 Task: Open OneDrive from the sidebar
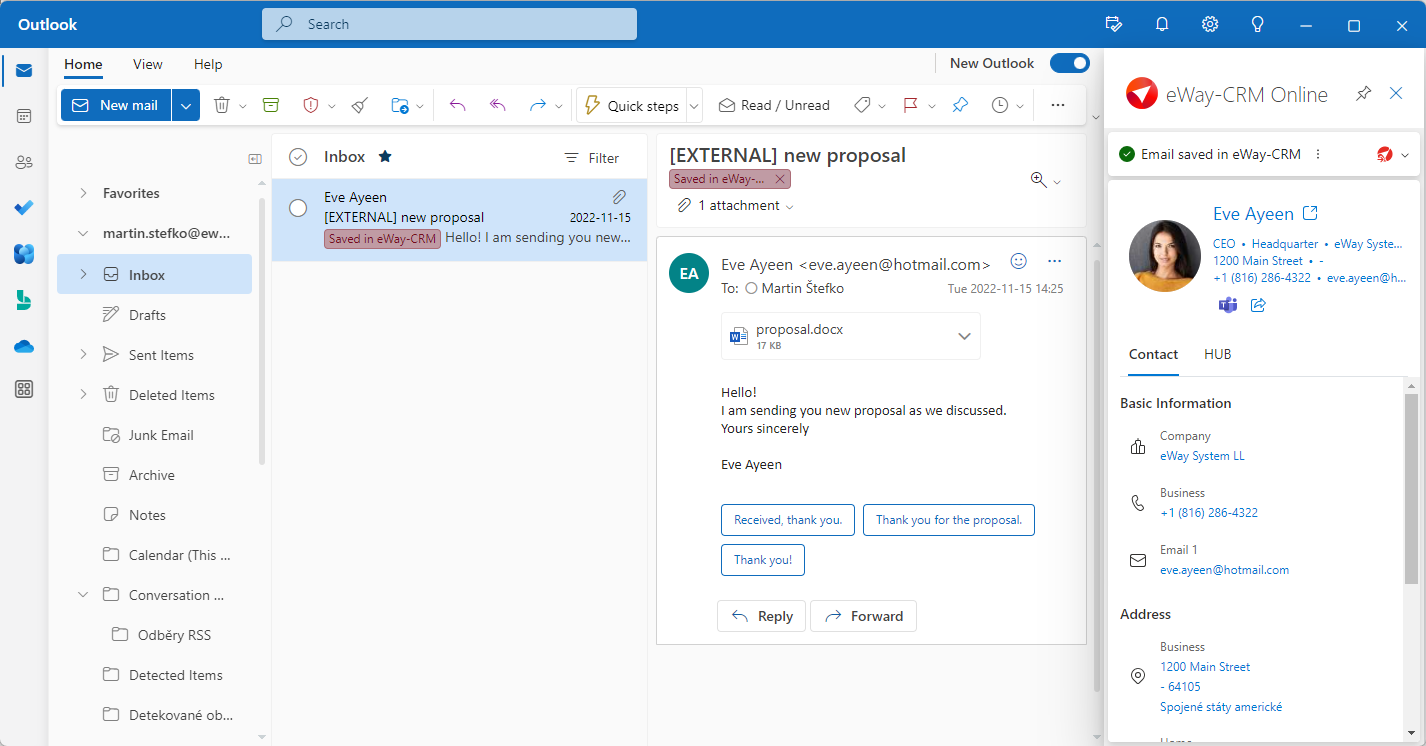point(24,346)
